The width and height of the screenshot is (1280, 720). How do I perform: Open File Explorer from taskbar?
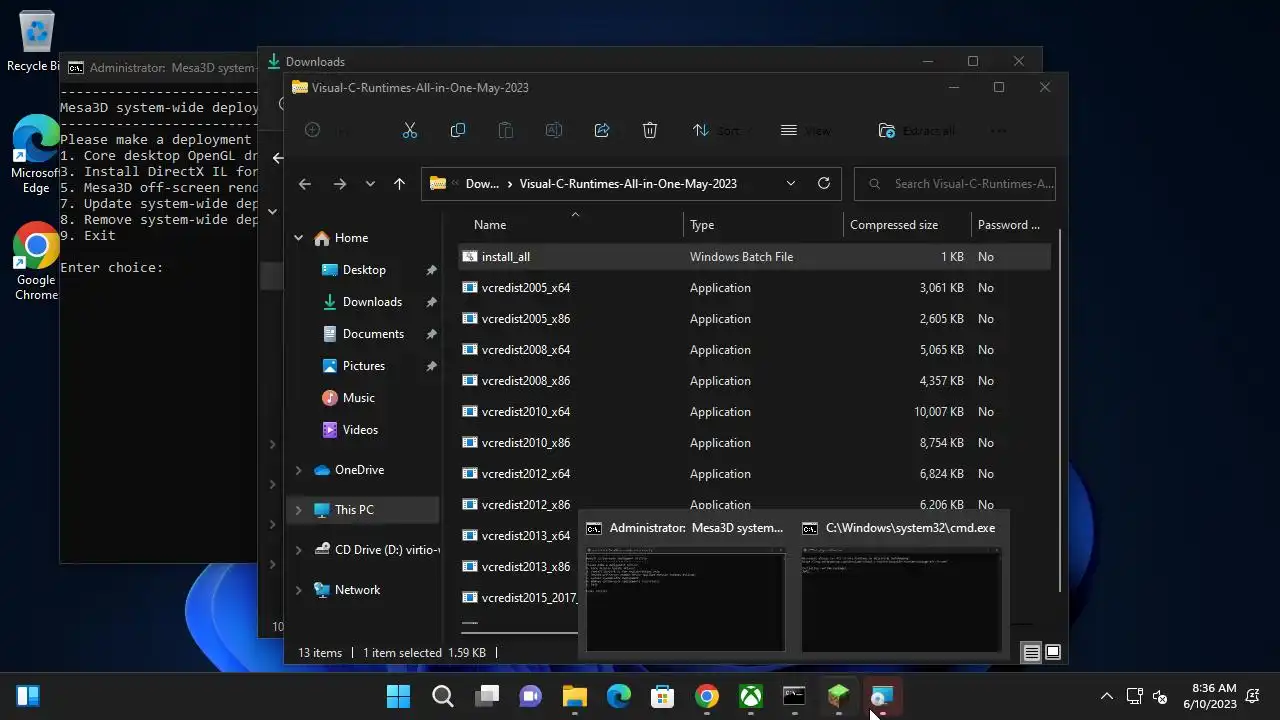click(x=574, y=696)
